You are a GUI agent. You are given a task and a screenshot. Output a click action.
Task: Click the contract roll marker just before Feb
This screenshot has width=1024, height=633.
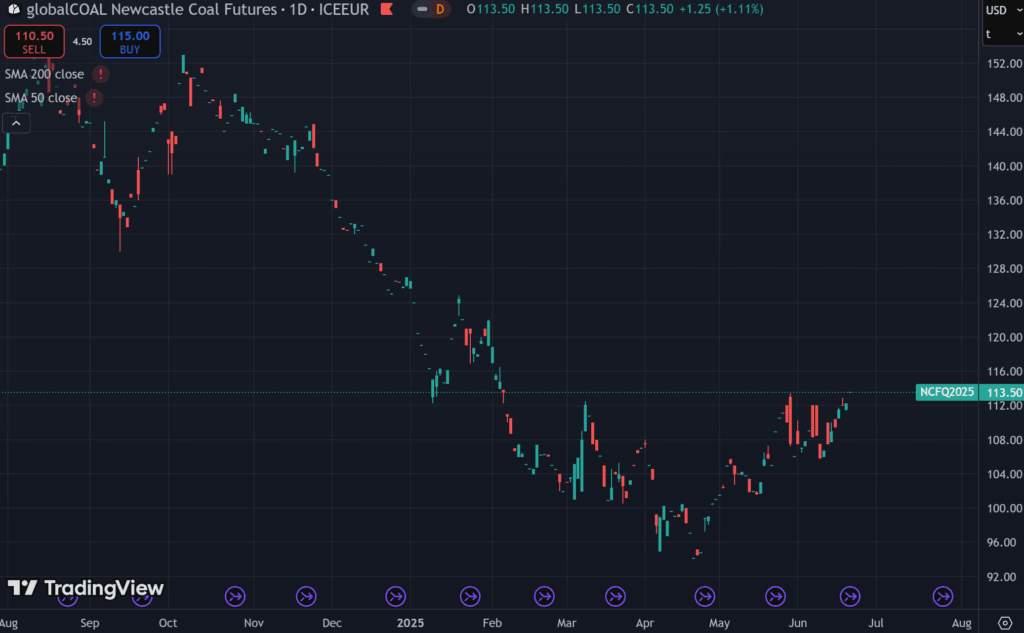(470, 596)
